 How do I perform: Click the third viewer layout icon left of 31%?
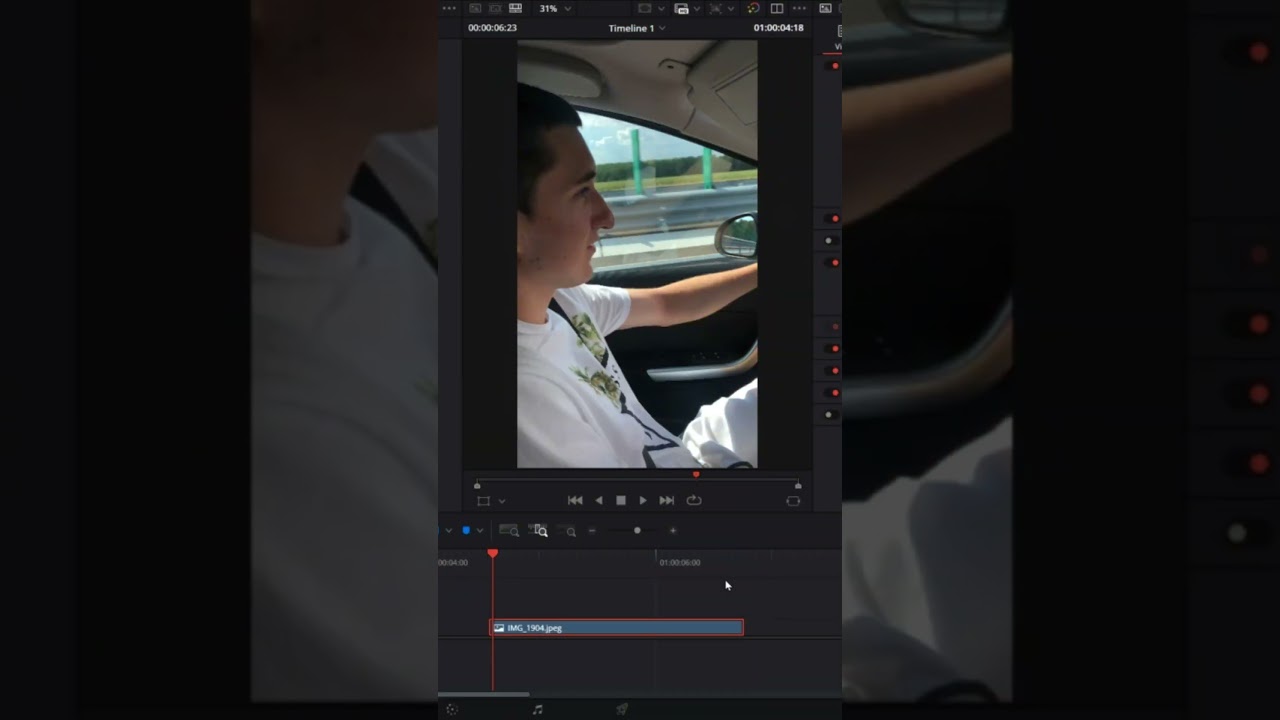tap(515, 8)
